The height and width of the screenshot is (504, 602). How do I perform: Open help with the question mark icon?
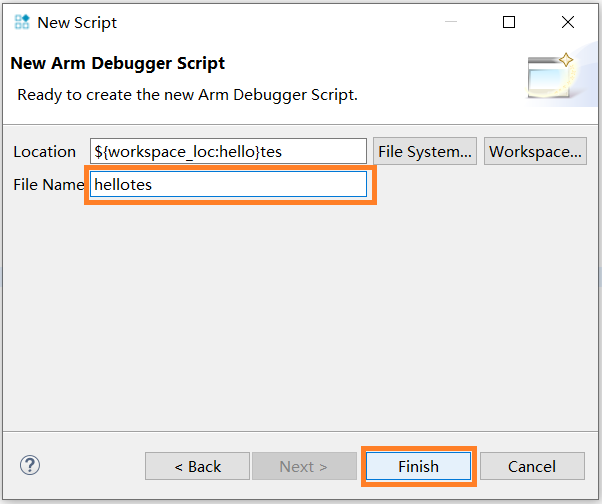point(30,465)
